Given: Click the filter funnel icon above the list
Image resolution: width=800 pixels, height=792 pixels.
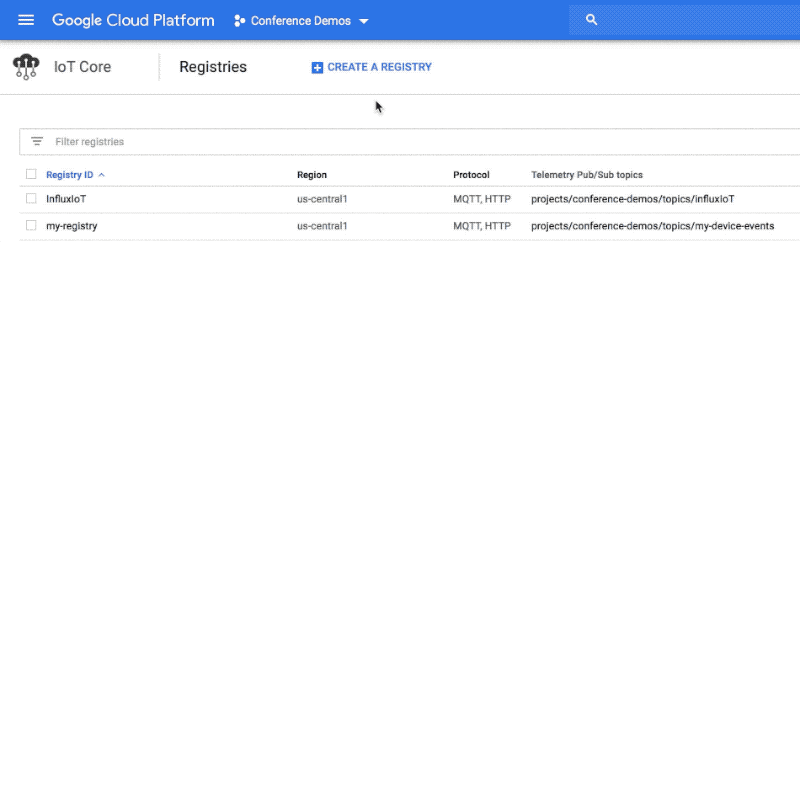Looking at the screenshot, I should pos(38,141).
